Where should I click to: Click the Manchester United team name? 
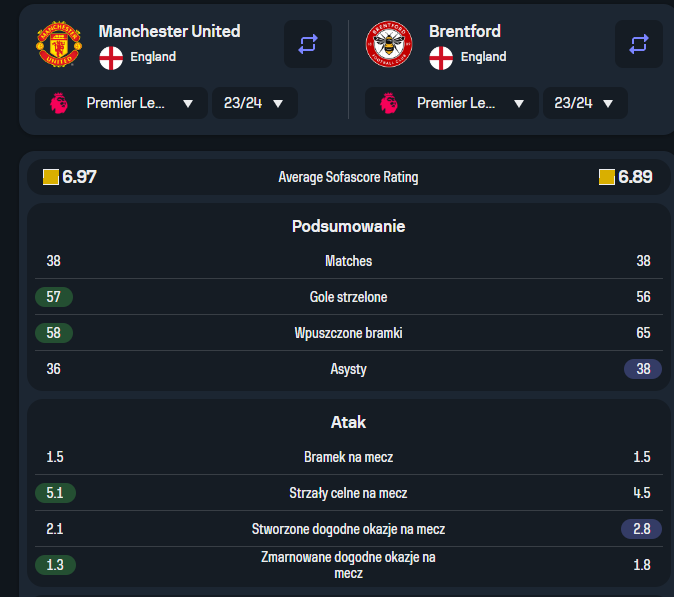(169, 31)
